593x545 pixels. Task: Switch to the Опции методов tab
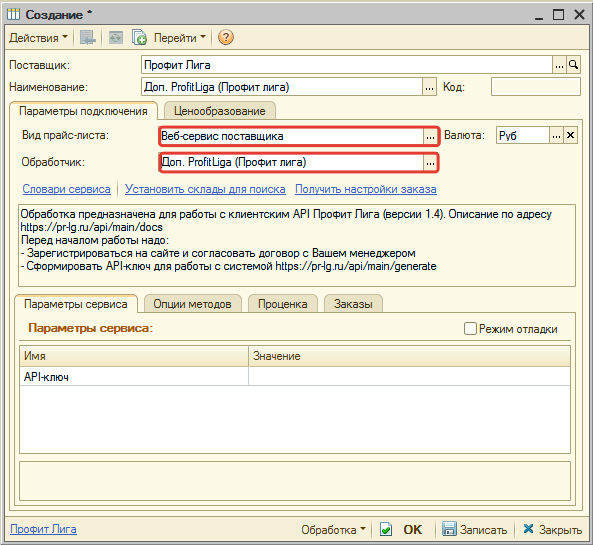click(192, 304)
